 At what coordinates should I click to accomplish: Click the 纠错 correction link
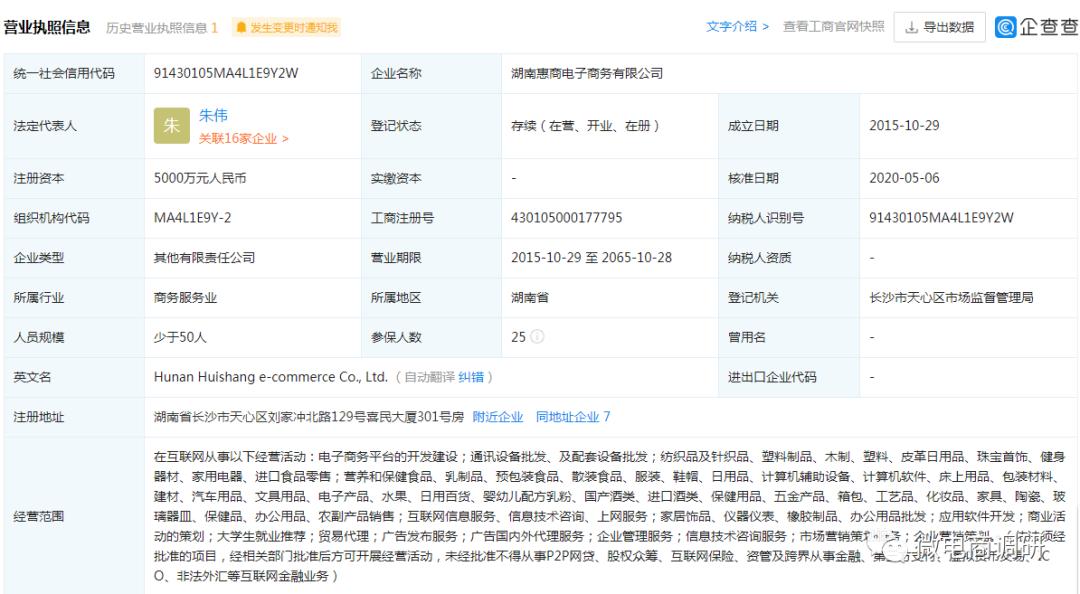coord(472,376)
